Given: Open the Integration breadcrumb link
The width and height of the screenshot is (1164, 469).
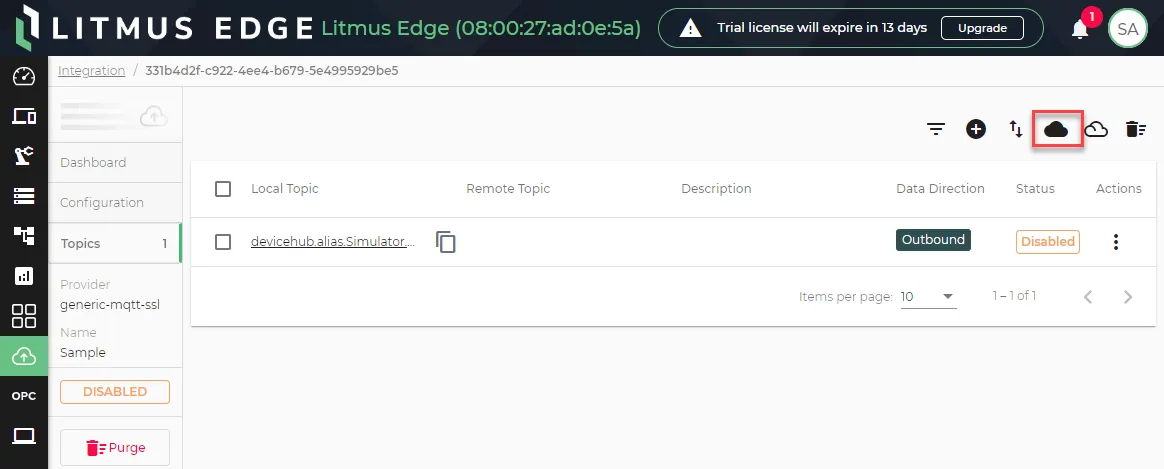Looking at the screenshot, I should (x=91, y=70).
